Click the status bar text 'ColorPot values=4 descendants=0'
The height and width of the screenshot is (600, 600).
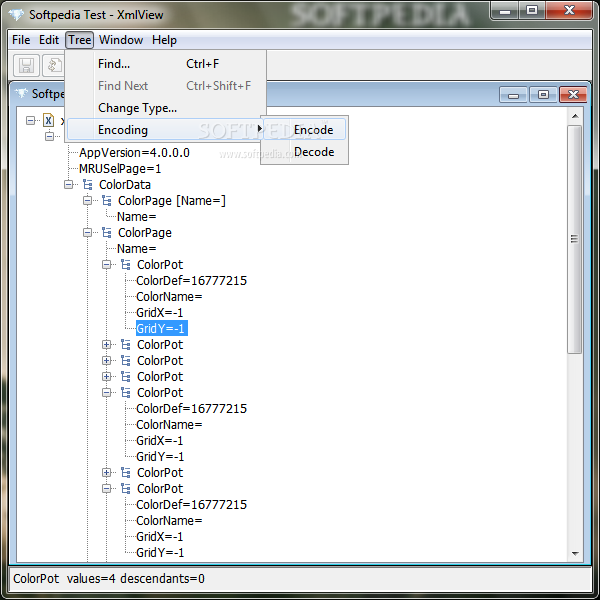109,579
